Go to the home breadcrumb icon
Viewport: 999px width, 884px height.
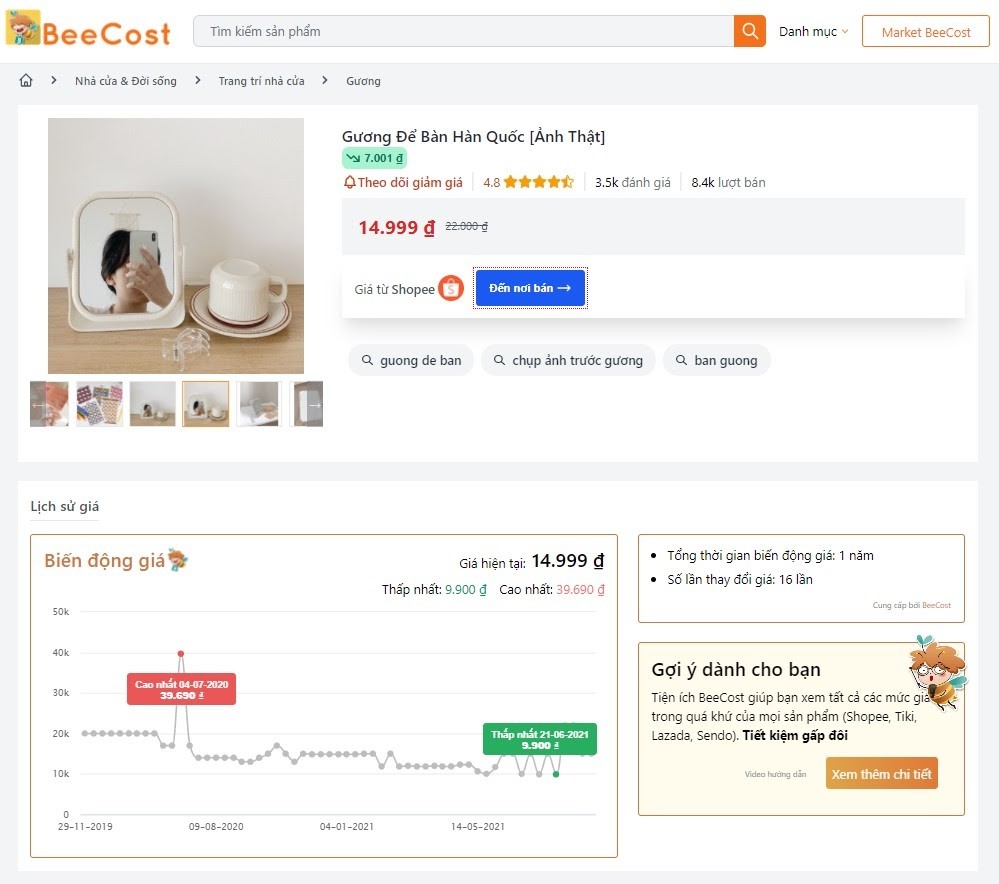click(x=26, y=81)
